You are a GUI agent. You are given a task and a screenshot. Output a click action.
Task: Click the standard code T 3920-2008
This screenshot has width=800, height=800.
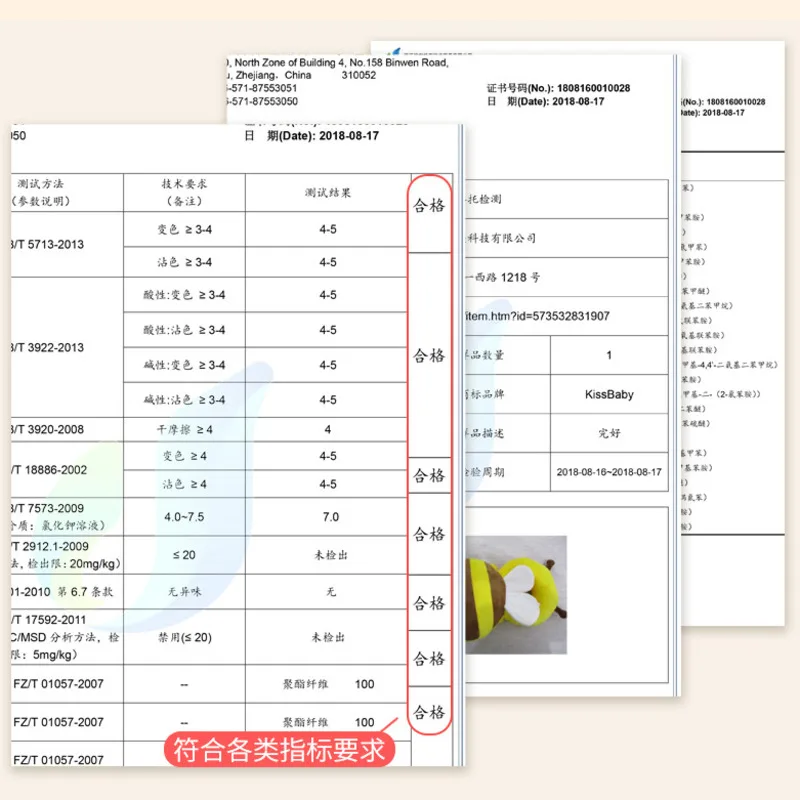tap(49, 429)
